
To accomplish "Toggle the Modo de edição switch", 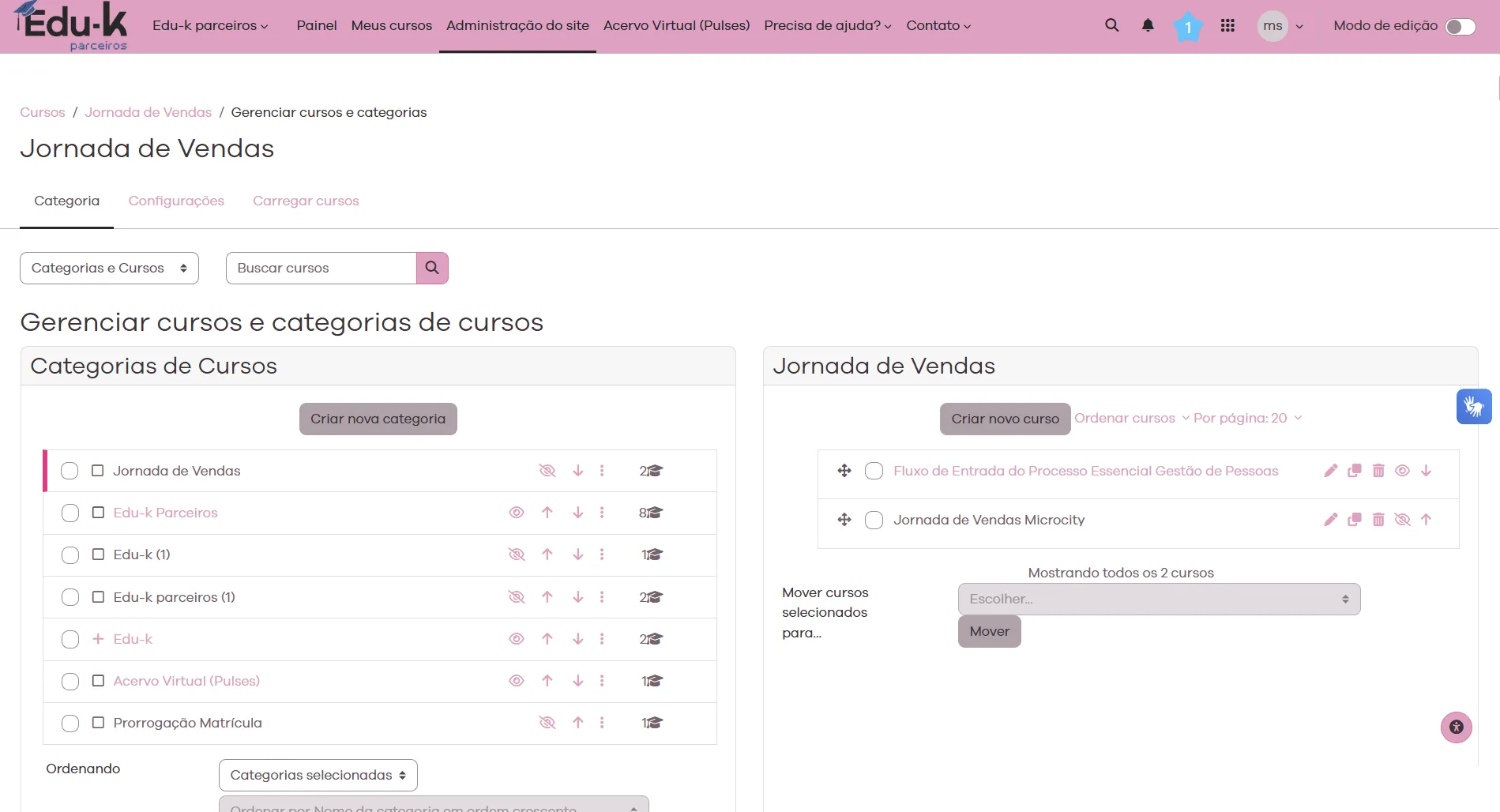I will pos(1460,26).
